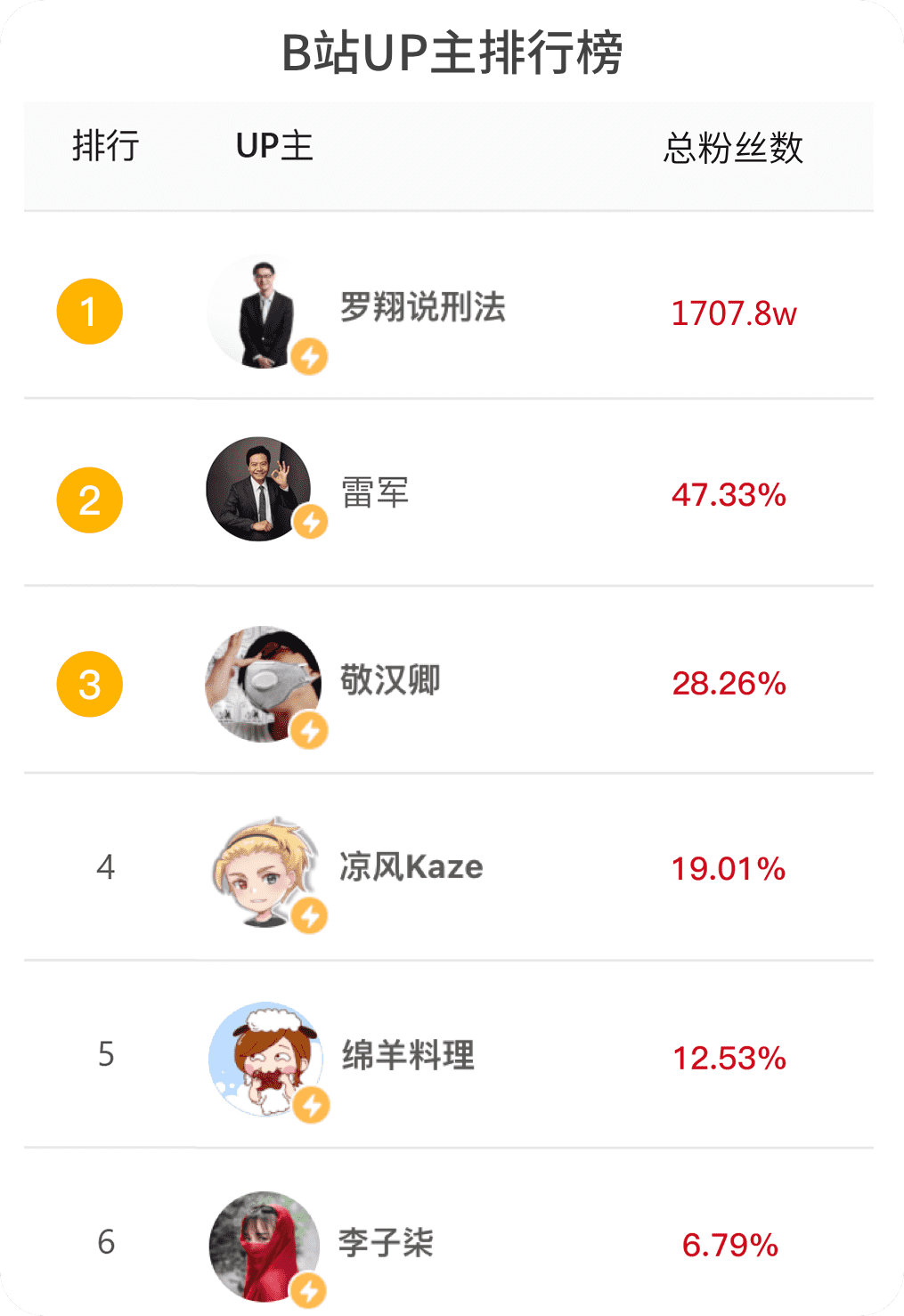Click the lightning badge on 雷军's avatar
904x1316 pixels.
tap(310, 522)
